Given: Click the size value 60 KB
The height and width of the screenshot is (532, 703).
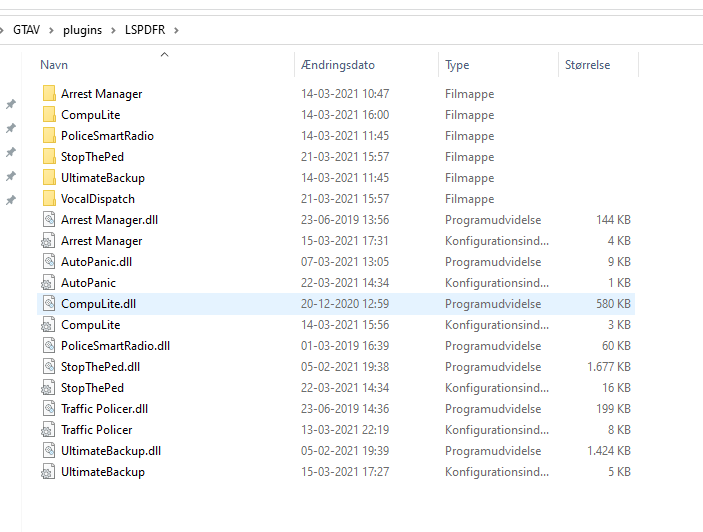Looking at the screenshot, I should click(616, 346).
